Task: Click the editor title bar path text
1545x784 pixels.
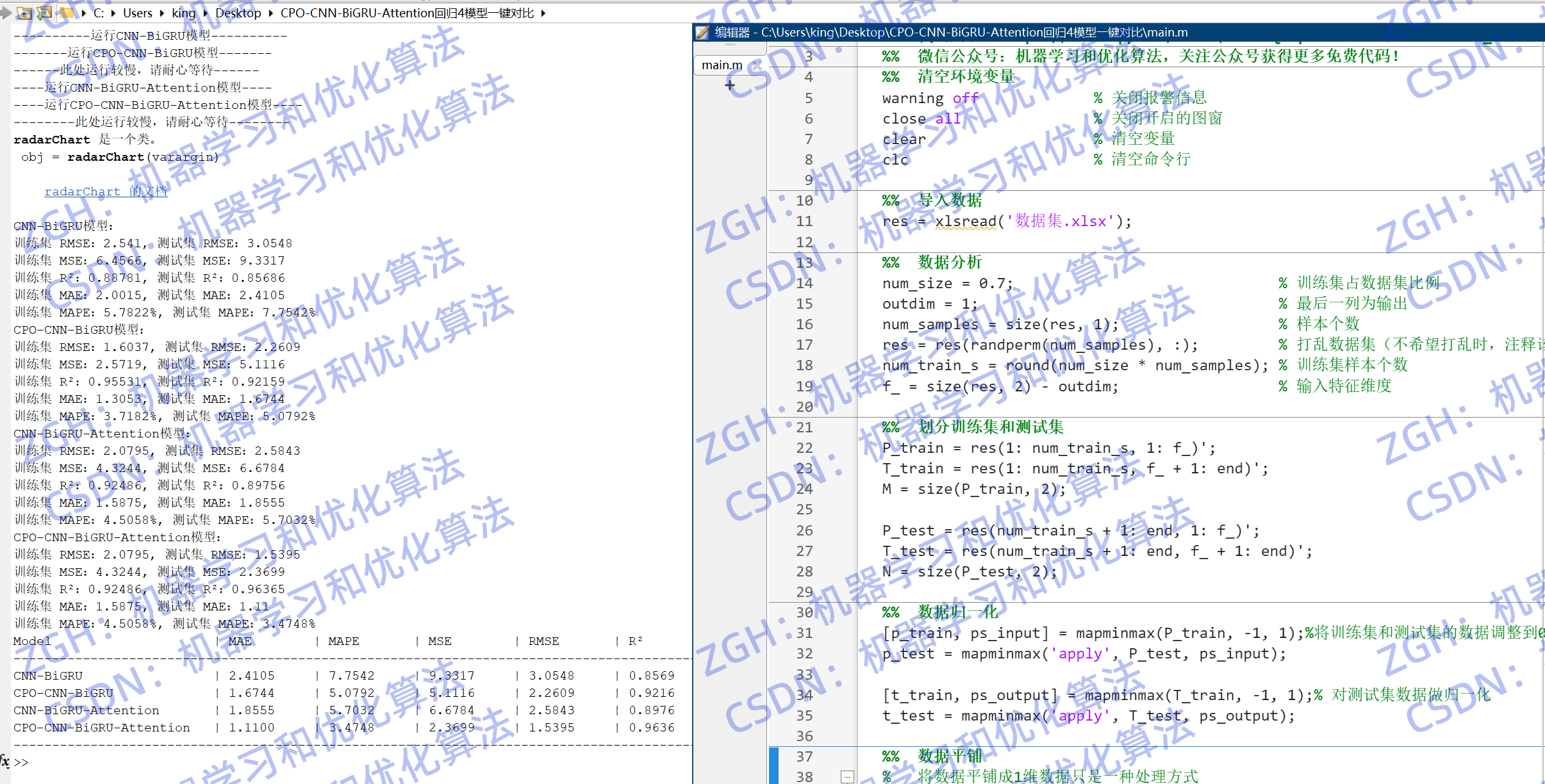Action: 975,33
